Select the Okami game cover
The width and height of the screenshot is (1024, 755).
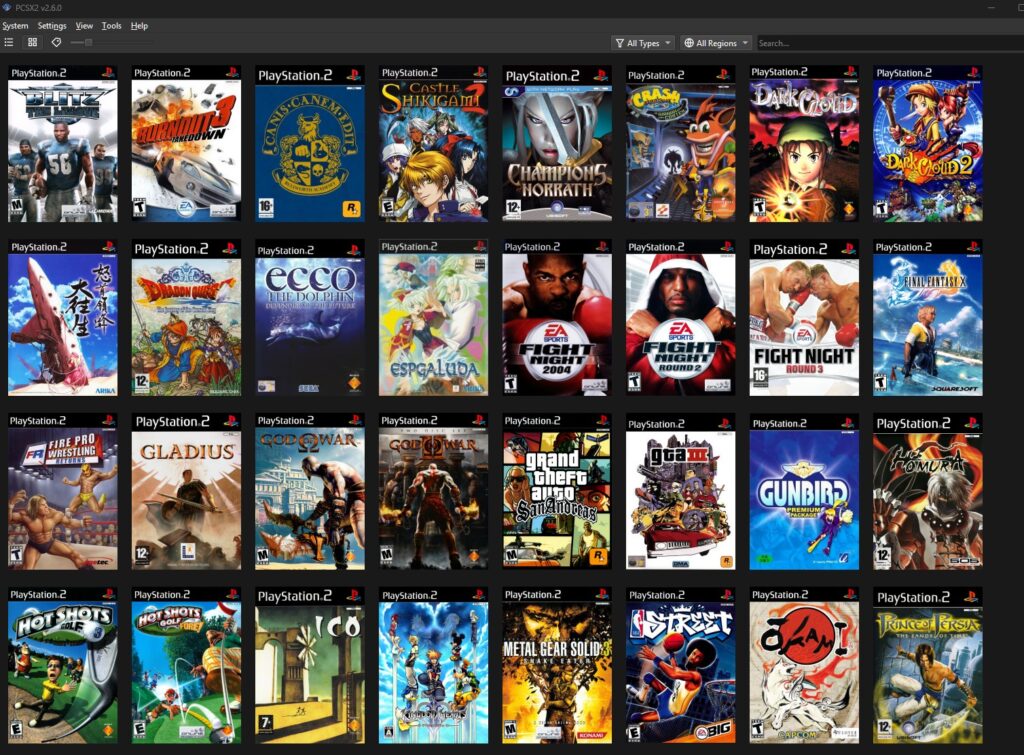(804, 665)
